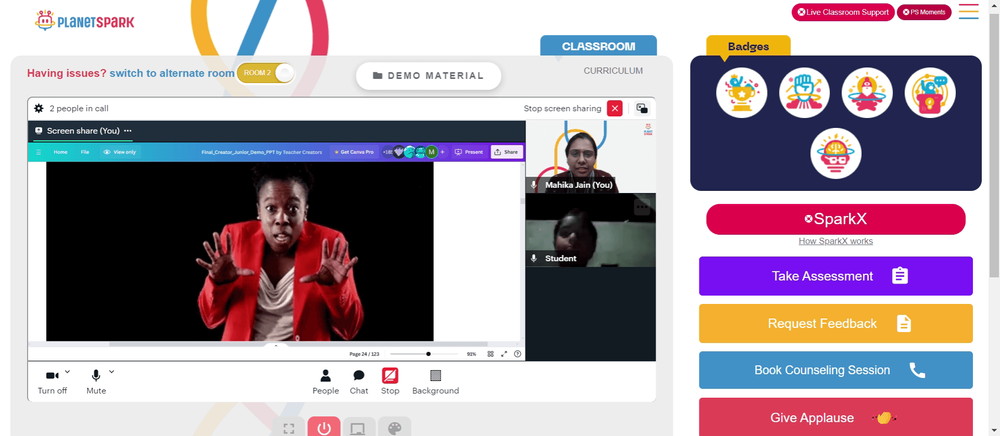Open the PlanetSpark logo home link
The image size is (1000, 436).
tap(84, 21)
